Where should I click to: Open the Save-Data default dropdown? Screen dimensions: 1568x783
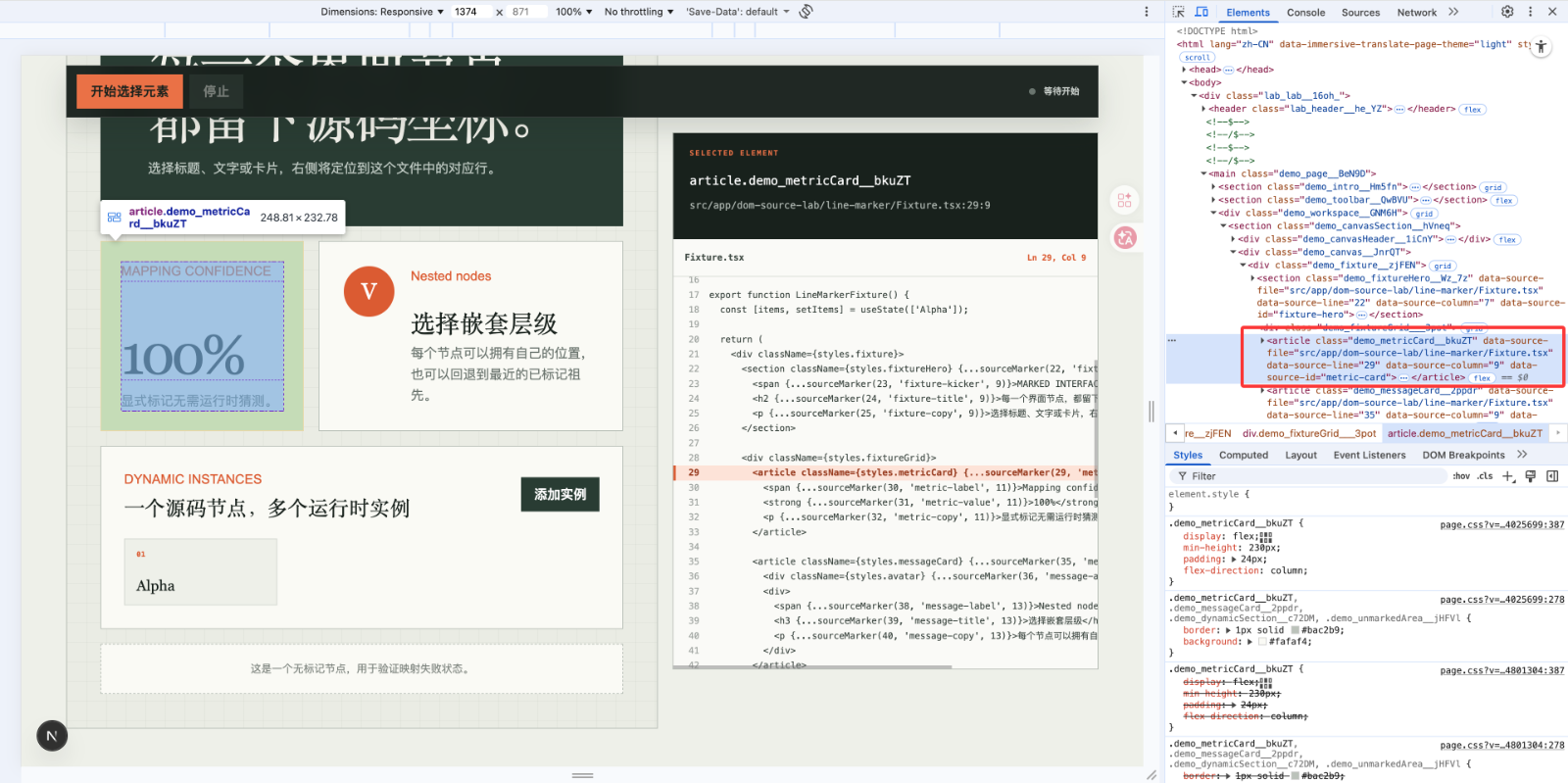[x=738, y=12]
